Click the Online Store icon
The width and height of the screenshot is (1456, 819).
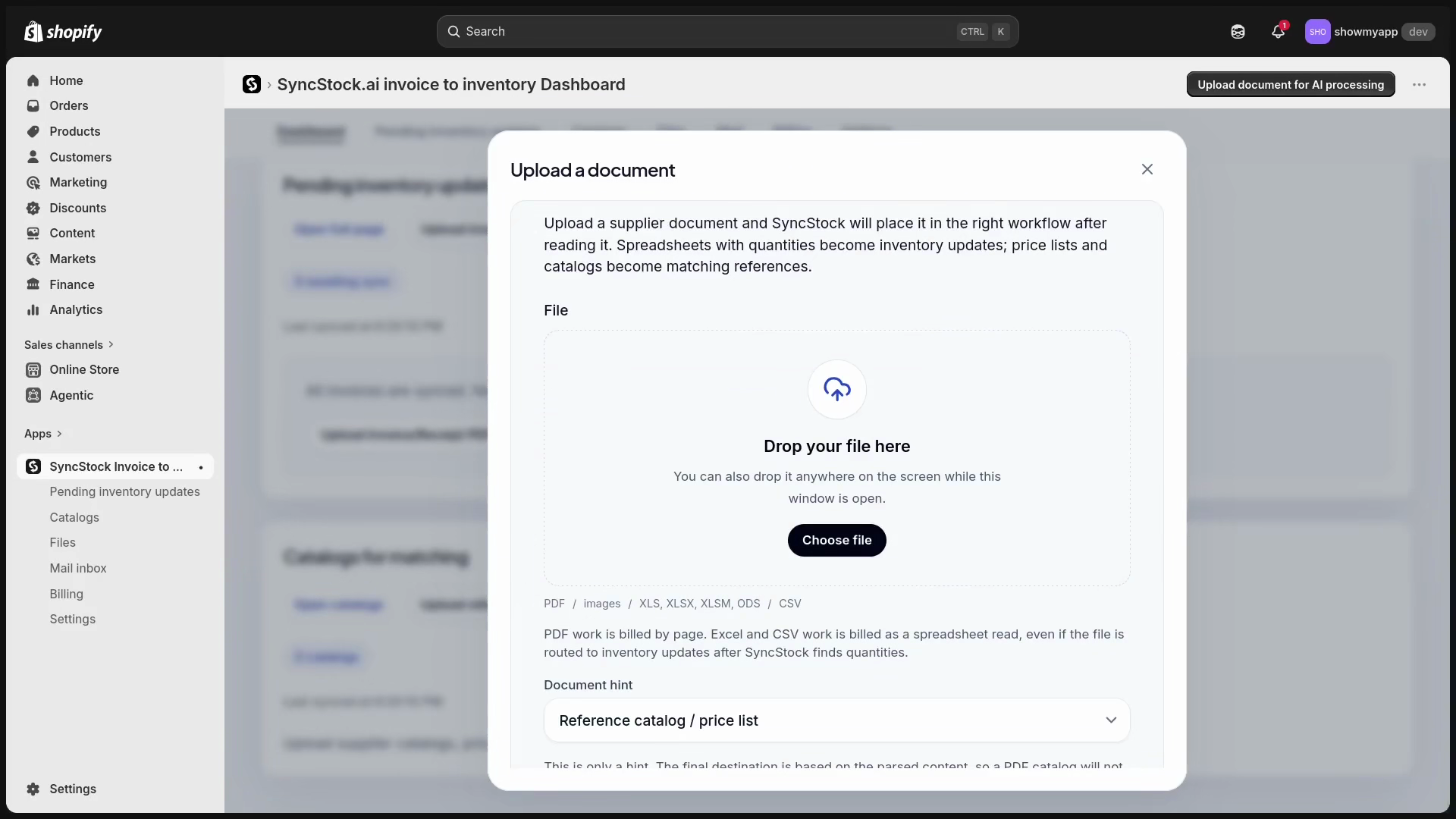(x=33, y=370)
